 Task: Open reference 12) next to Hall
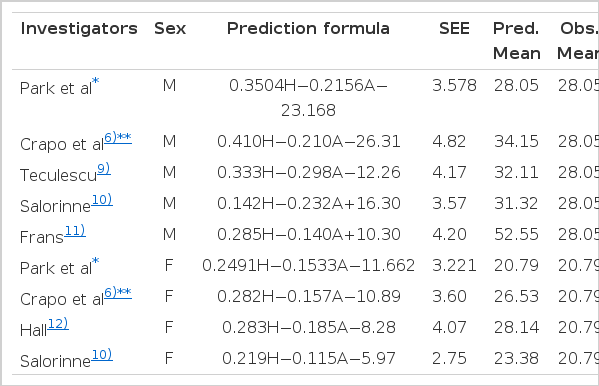tap(58, 323)
